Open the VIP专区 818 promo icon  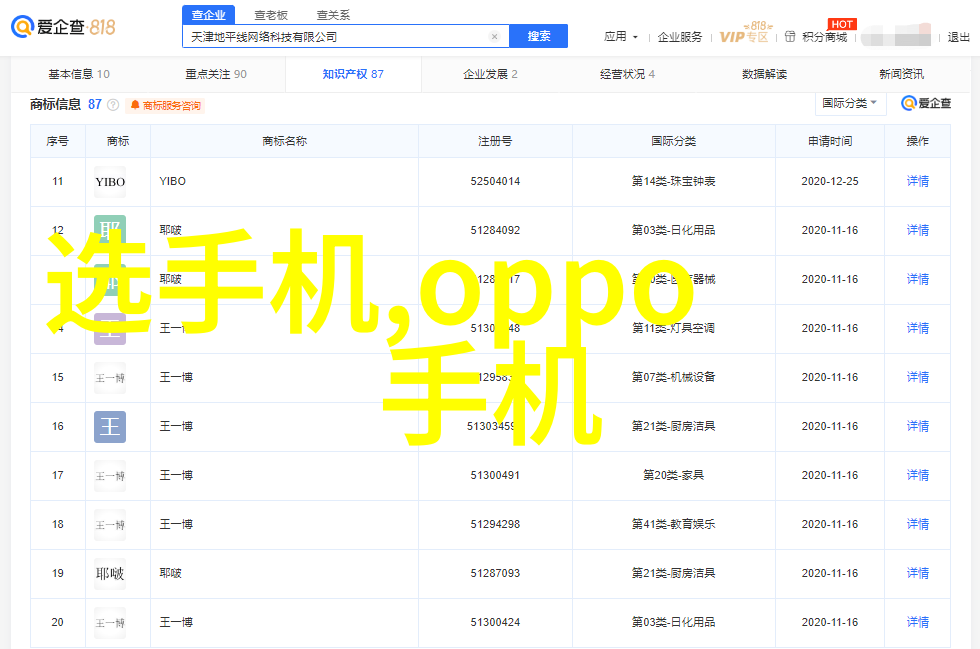(x=744, y=33)
